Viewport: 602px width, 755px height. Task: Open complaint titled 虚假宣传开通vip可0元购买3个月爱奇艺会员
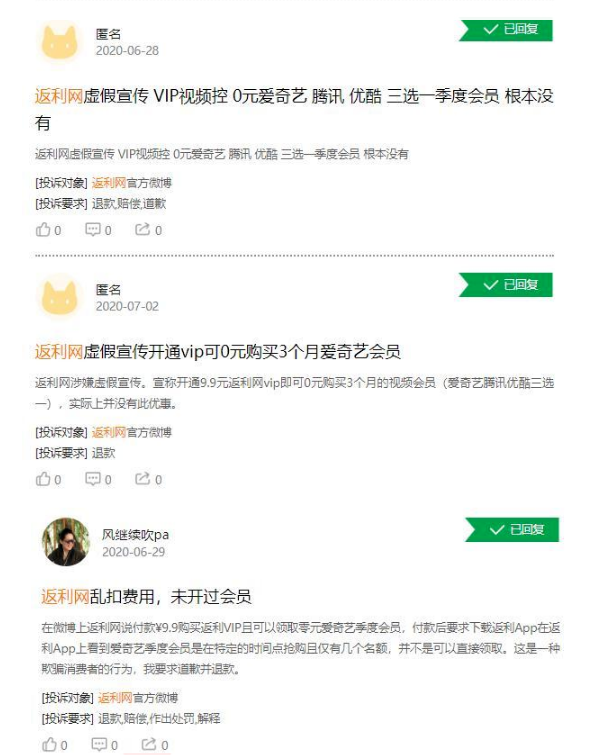[218, 351]
